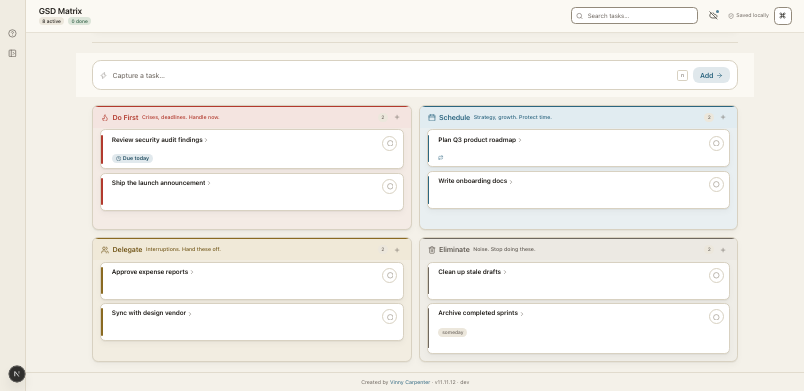The width and height of the screenshot is (804, 391).
Task: Click the Delegate heading
Action: click(x=127, y=250)
